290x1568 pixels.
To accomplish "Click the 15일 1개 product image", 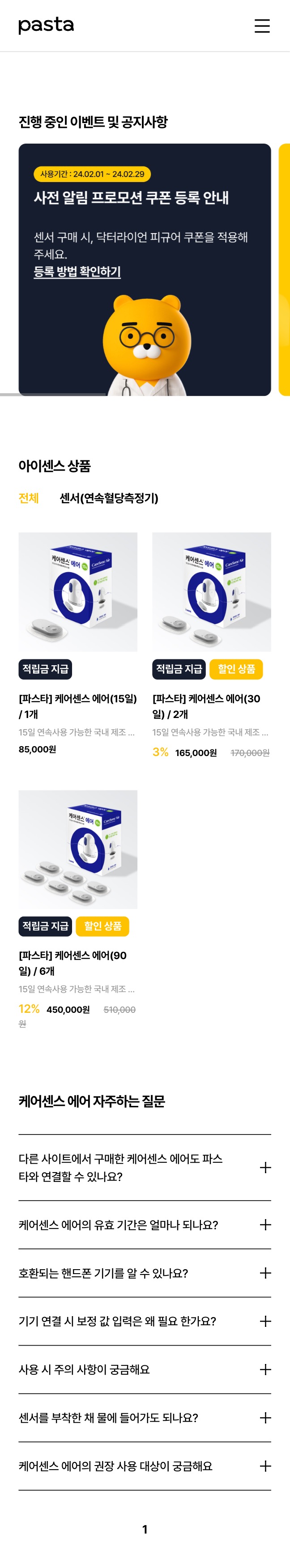I will (78, 592).
